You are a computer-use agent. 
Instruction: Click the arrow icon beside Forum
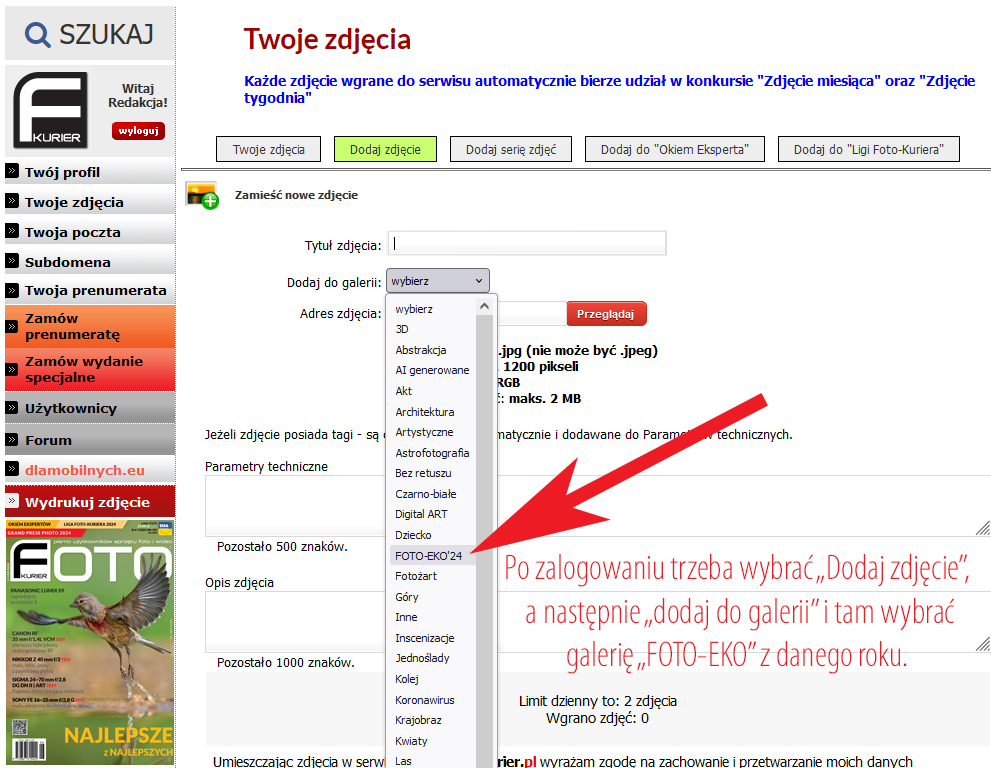[x=12, y=439]
